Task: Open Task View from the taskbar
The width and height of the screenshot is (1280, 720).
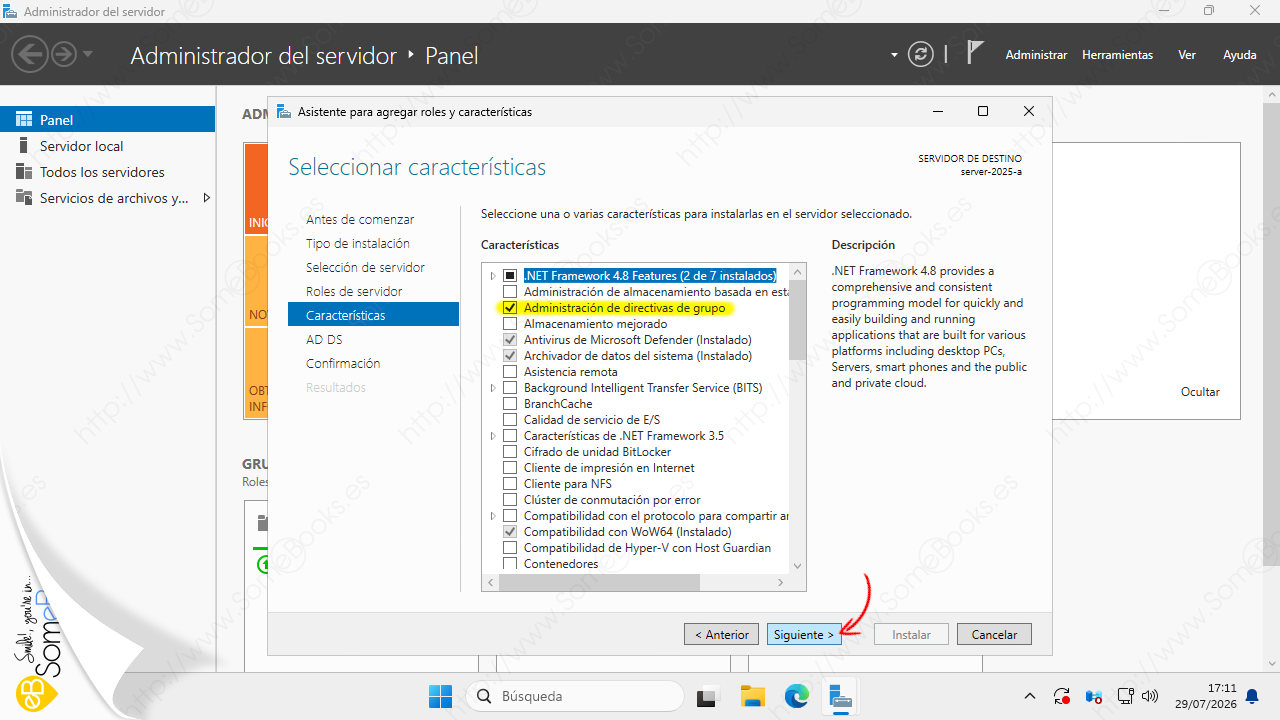Action: (x=707, y=696)
